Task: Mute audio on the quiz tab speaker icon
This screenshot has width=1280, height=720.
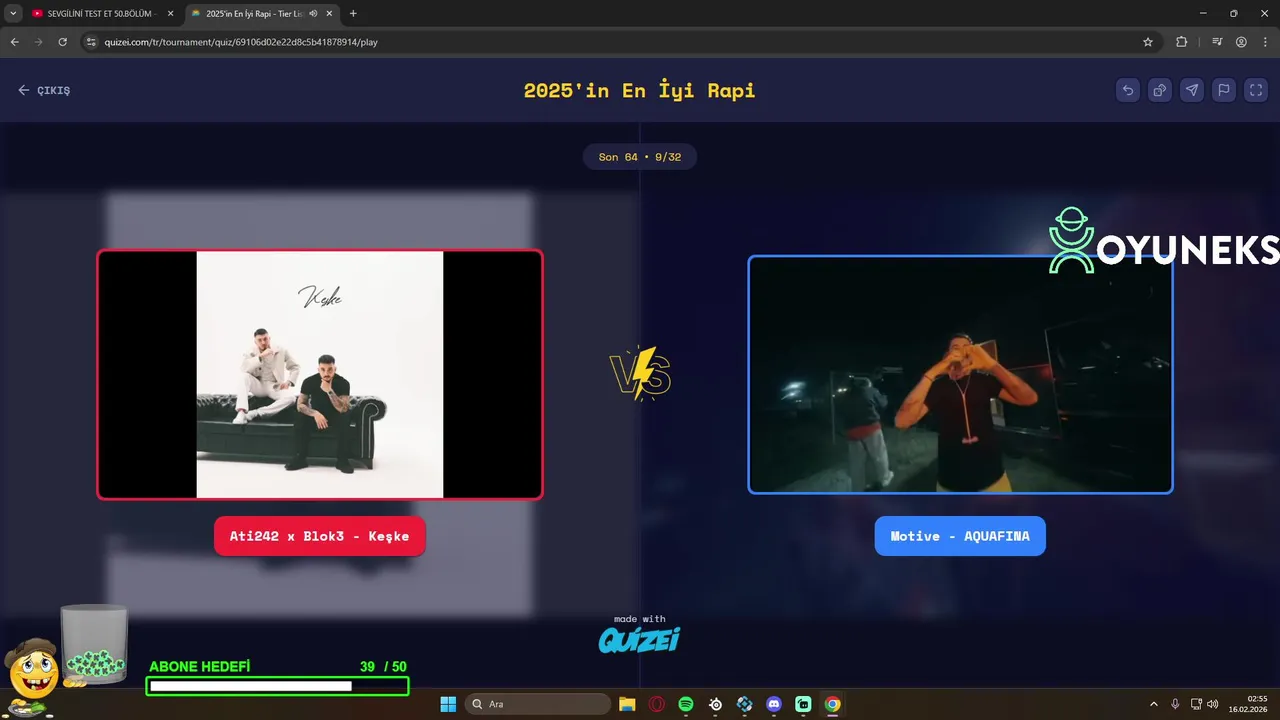Action: [313, 14]
